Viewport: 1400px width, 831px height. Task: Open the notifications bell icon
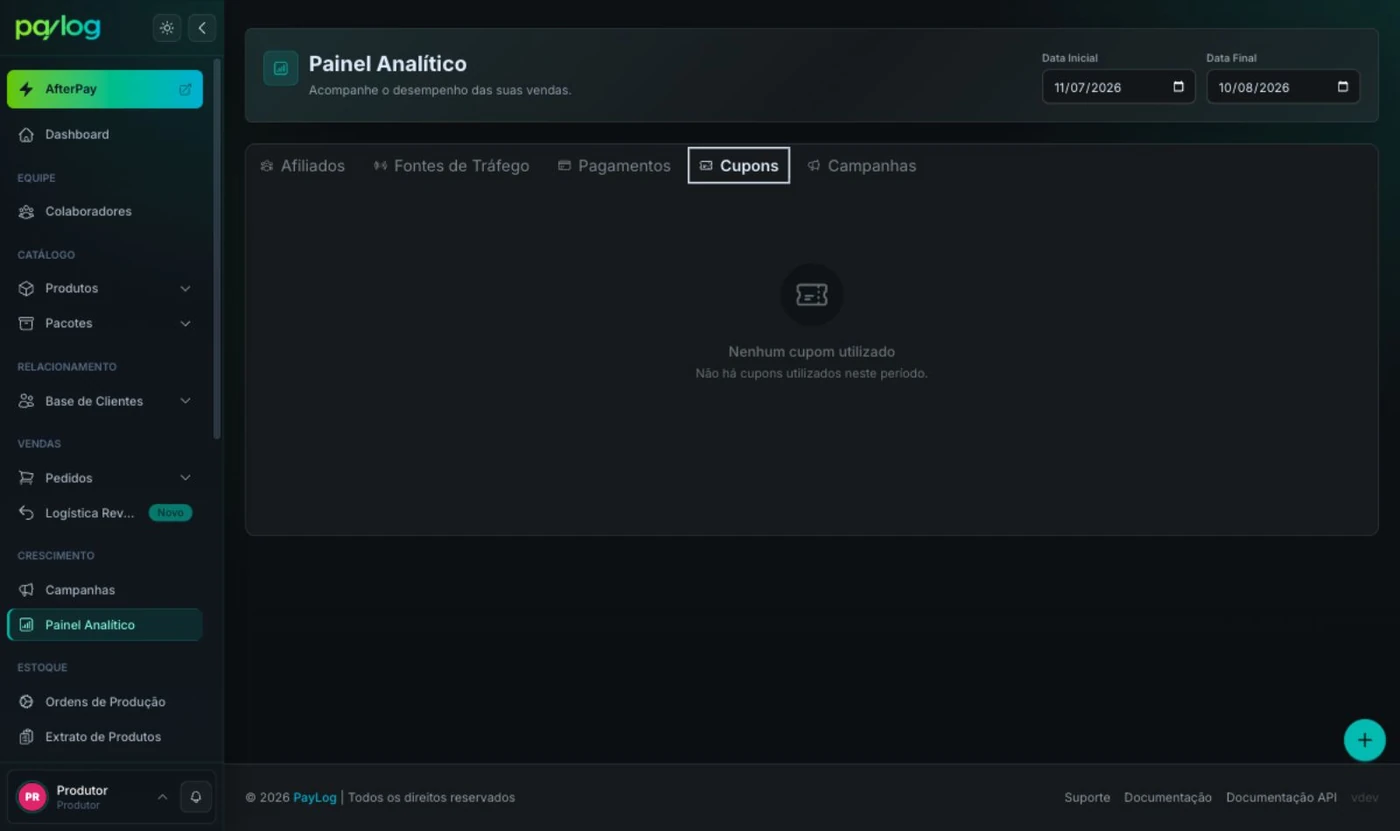tap(196, 797)
